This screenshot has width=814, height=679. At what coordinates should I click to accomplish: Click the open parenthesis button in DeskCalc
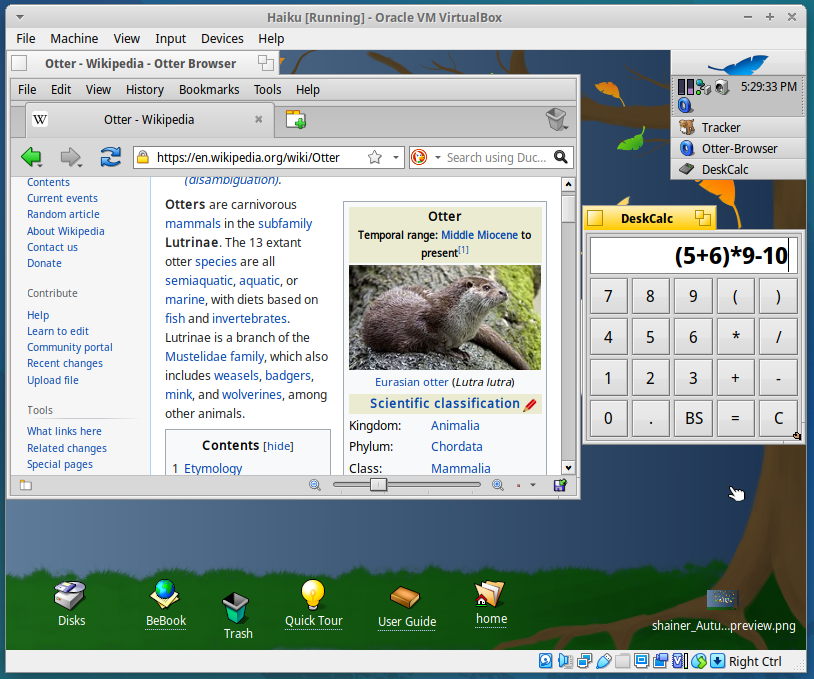(x=735, y=296)
